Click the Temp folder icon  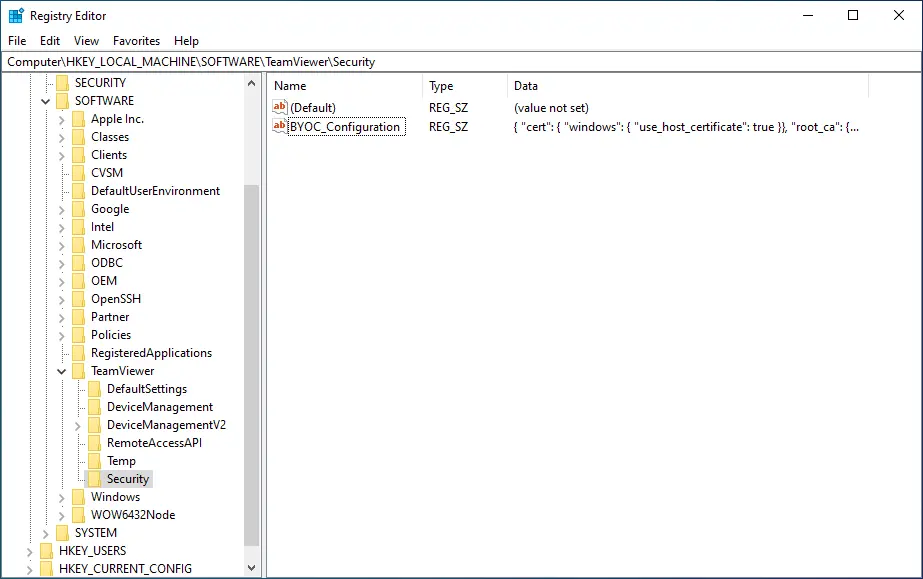click(x=94, y=461)
